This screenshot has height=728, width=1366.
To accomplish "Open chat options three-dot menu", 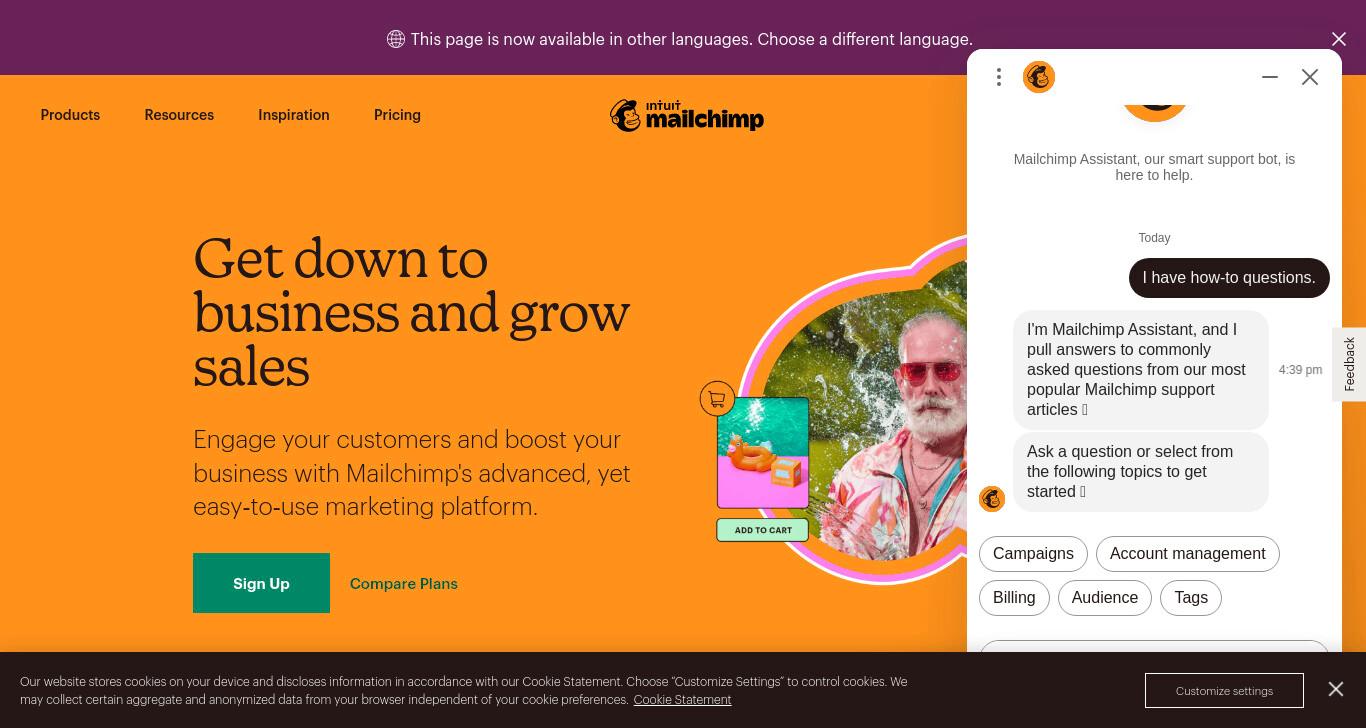I will (x=999, y=77).
